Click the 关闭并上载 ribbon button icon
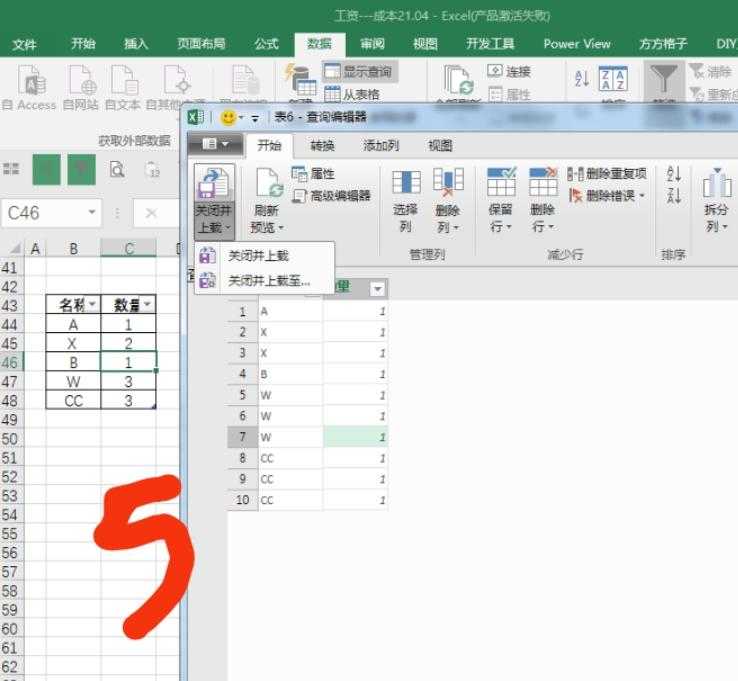 point(214,184)
